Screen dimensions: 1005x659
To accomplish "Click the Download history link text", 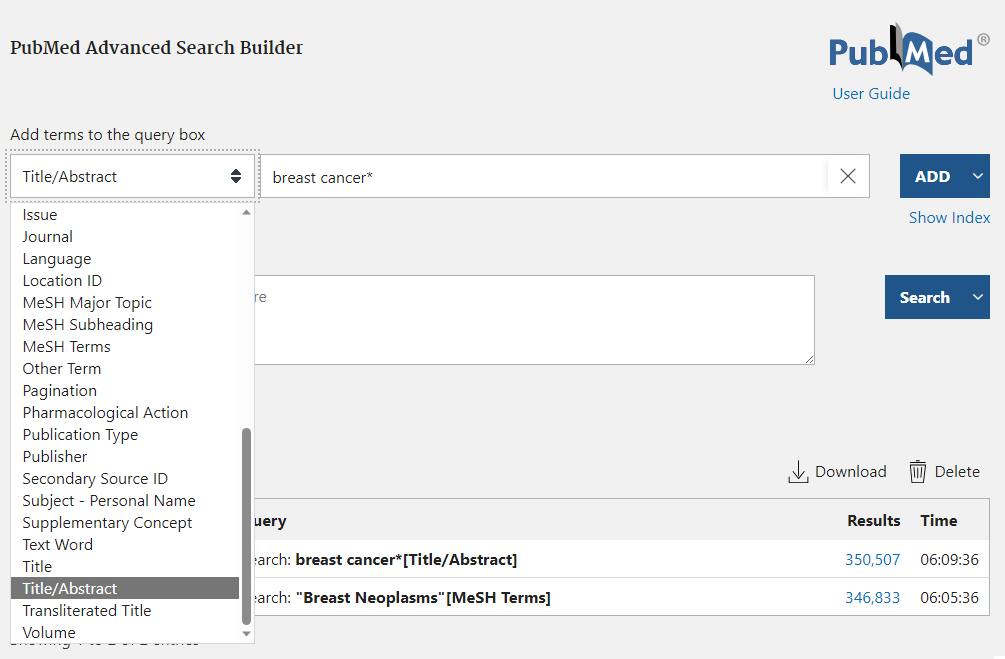I will coord(851,472).
